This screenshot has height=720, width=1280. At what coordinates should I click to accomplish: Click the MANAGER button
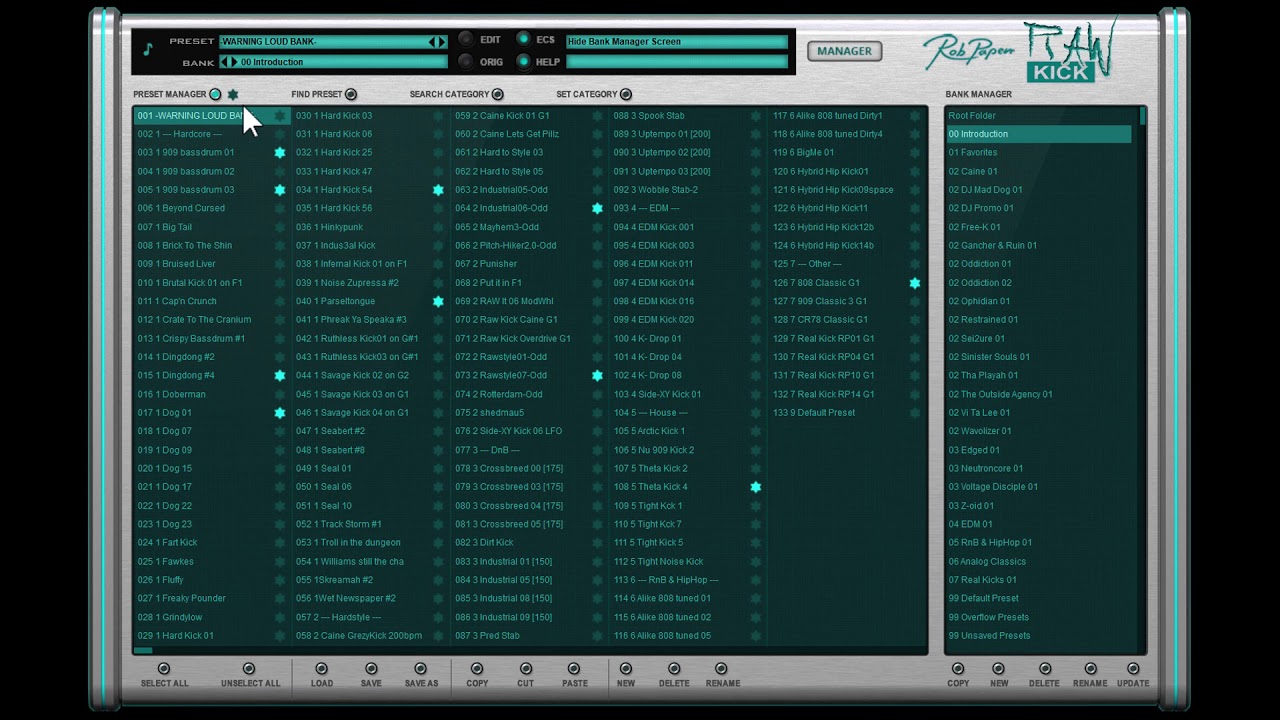point(845,51)
